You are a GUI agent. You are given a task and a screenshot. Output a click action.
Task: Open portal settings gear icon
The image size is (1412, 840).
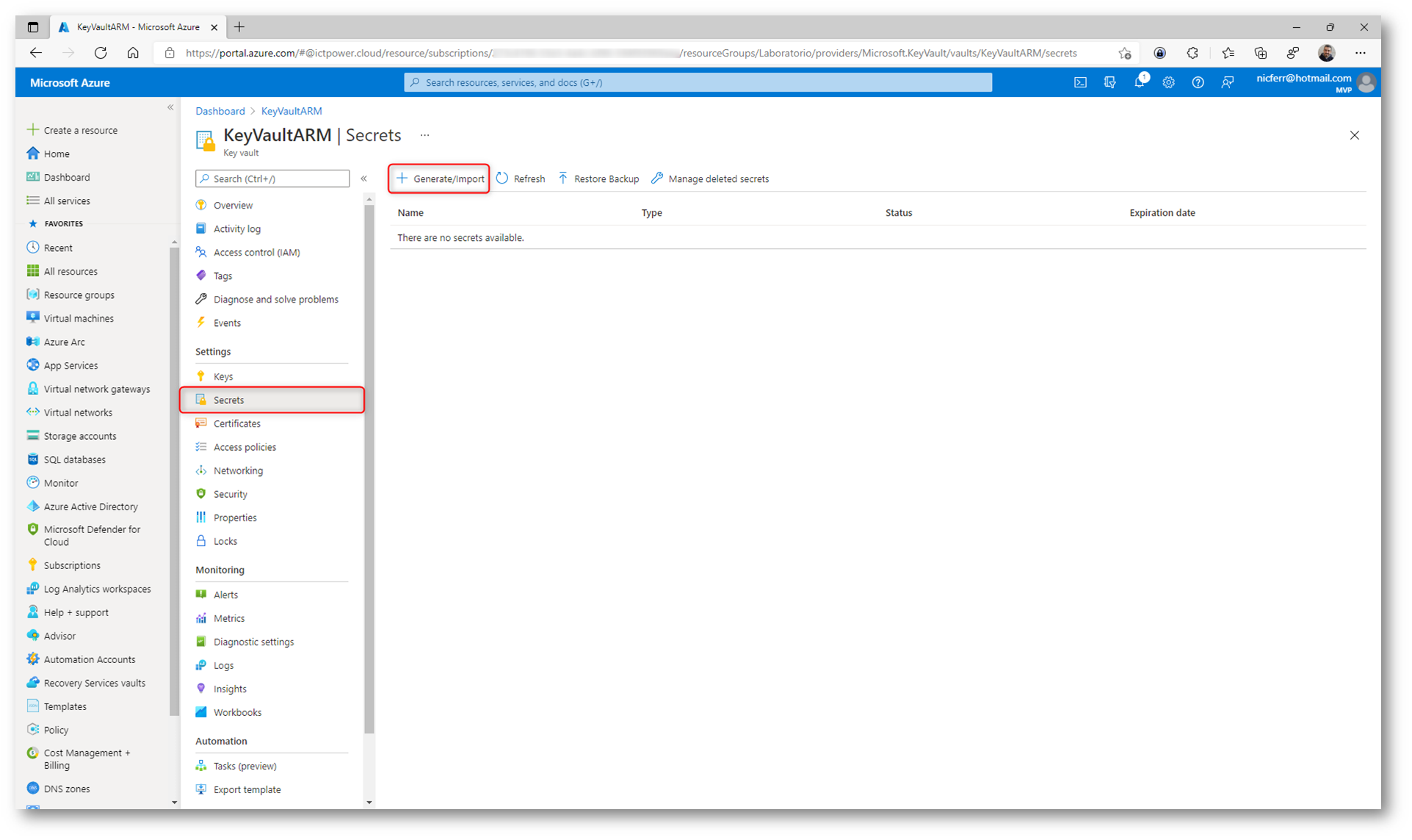tap(1168, 83)
